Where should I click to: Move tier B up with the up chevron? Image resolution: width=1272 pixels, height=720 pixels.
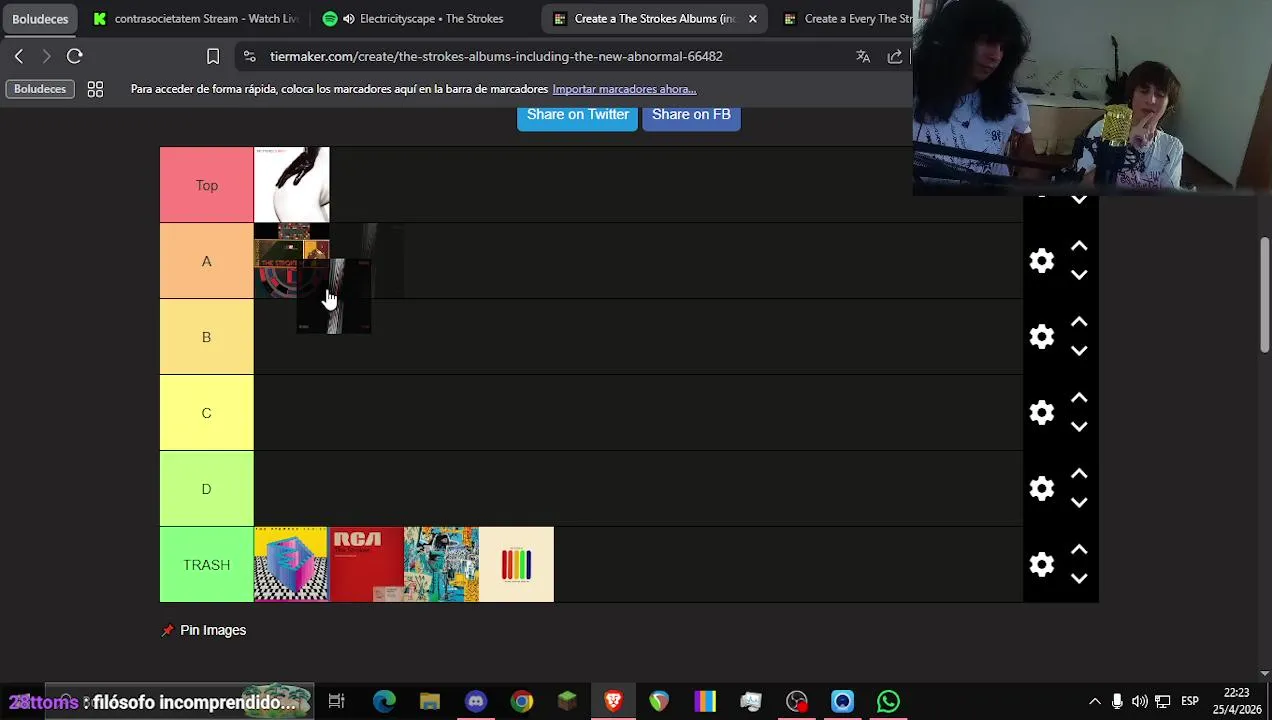(1079, 322)
